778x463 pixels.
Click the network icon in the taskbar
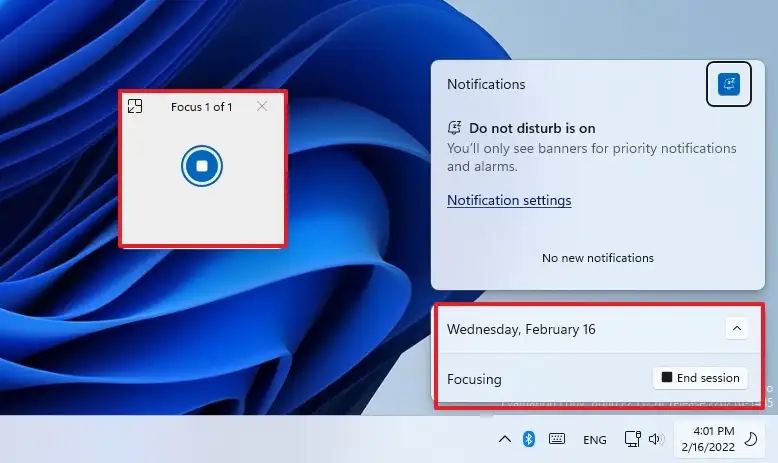(632, 439)
